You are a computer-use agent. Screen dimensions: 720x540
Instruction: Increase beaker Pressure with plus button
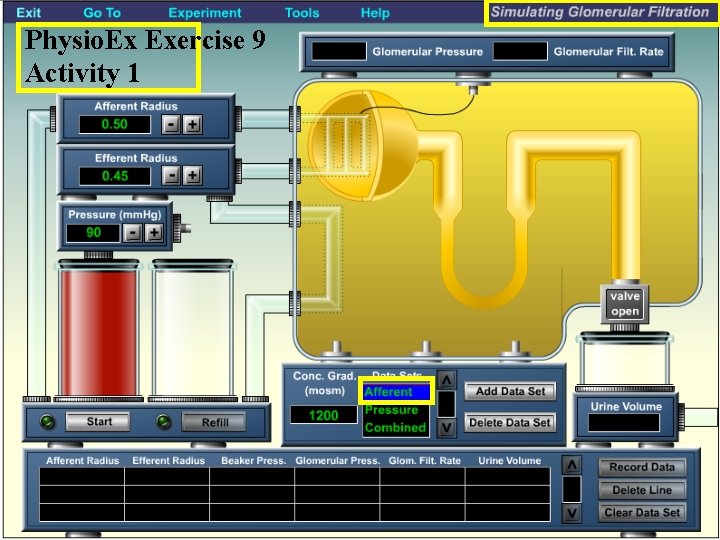pos(154,233)
